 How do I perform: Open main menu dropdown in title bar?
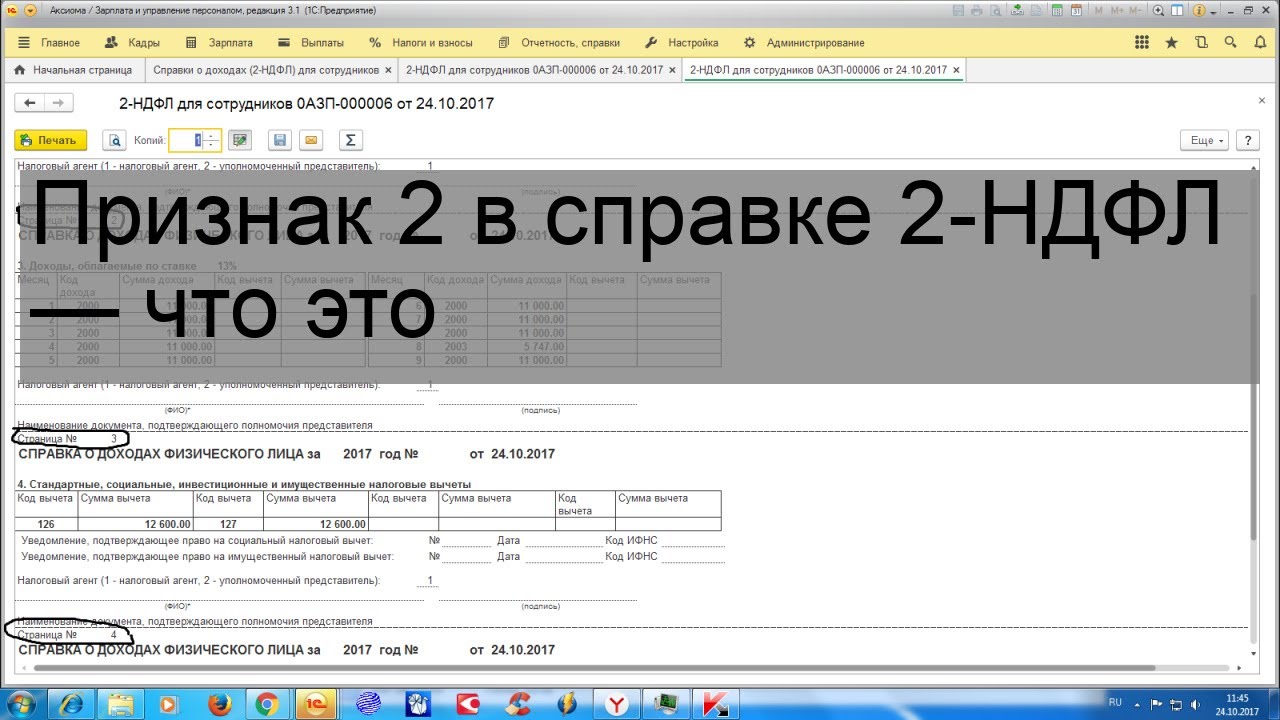click(x=30, y=10)
